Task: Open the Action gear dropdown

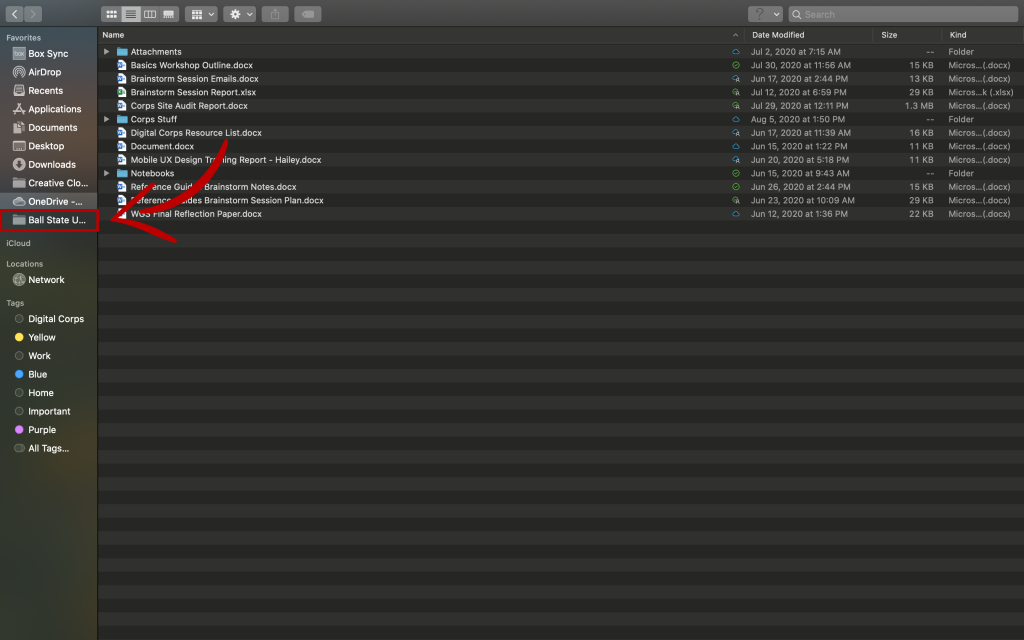Action: tap(239, 14)
